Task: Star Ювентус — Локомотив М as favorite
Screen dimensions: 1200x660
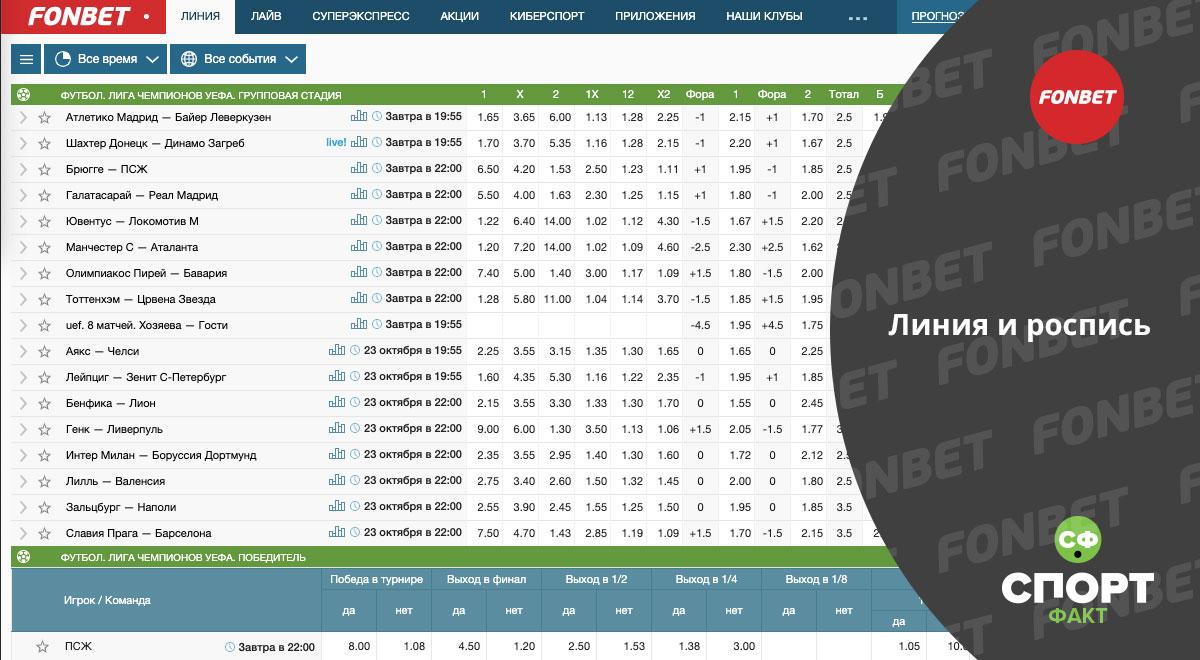Action: (x=44, y=221)
